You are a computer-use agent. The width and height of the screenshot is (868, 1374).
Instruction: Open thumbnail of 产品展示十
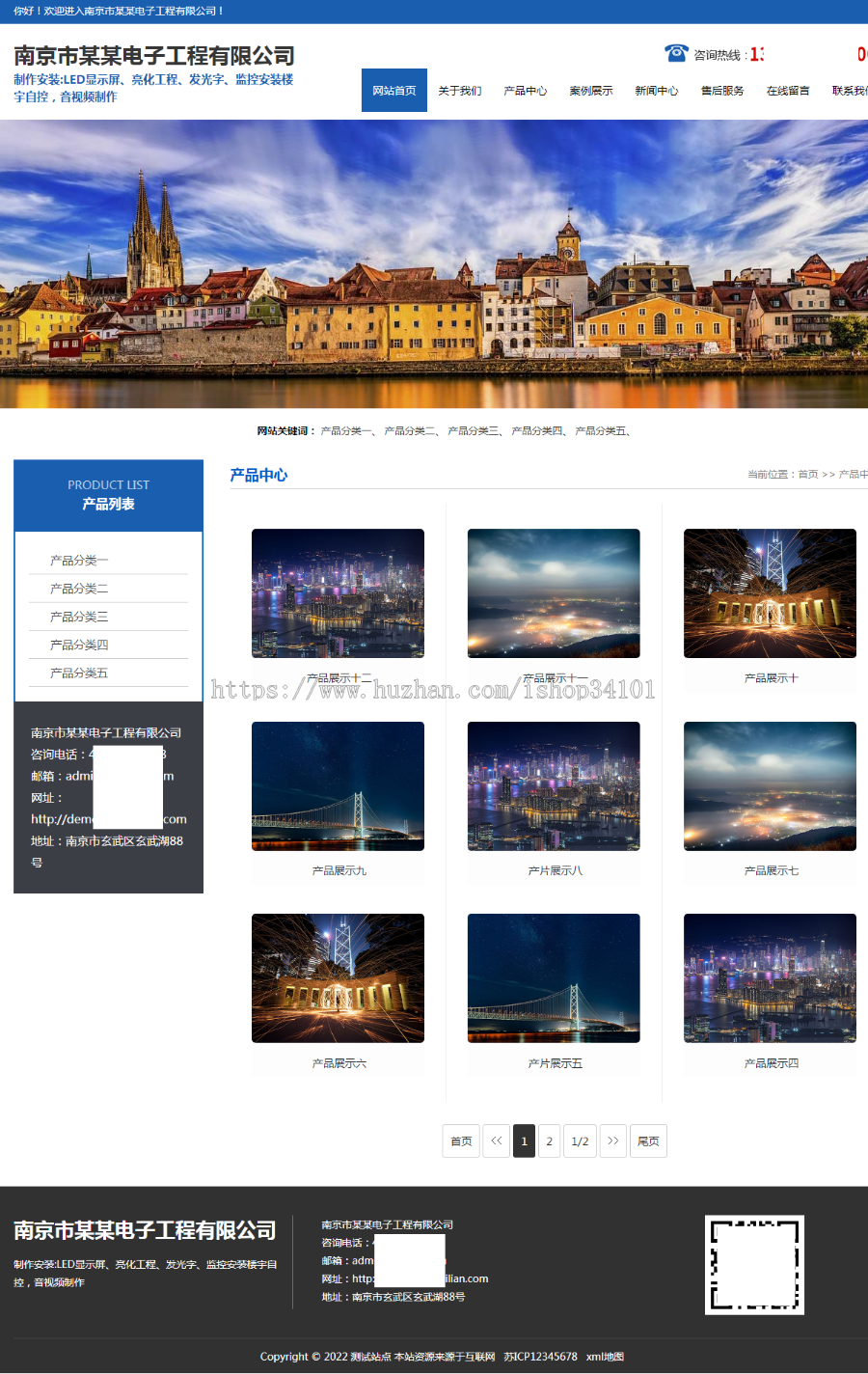[770, 593]
